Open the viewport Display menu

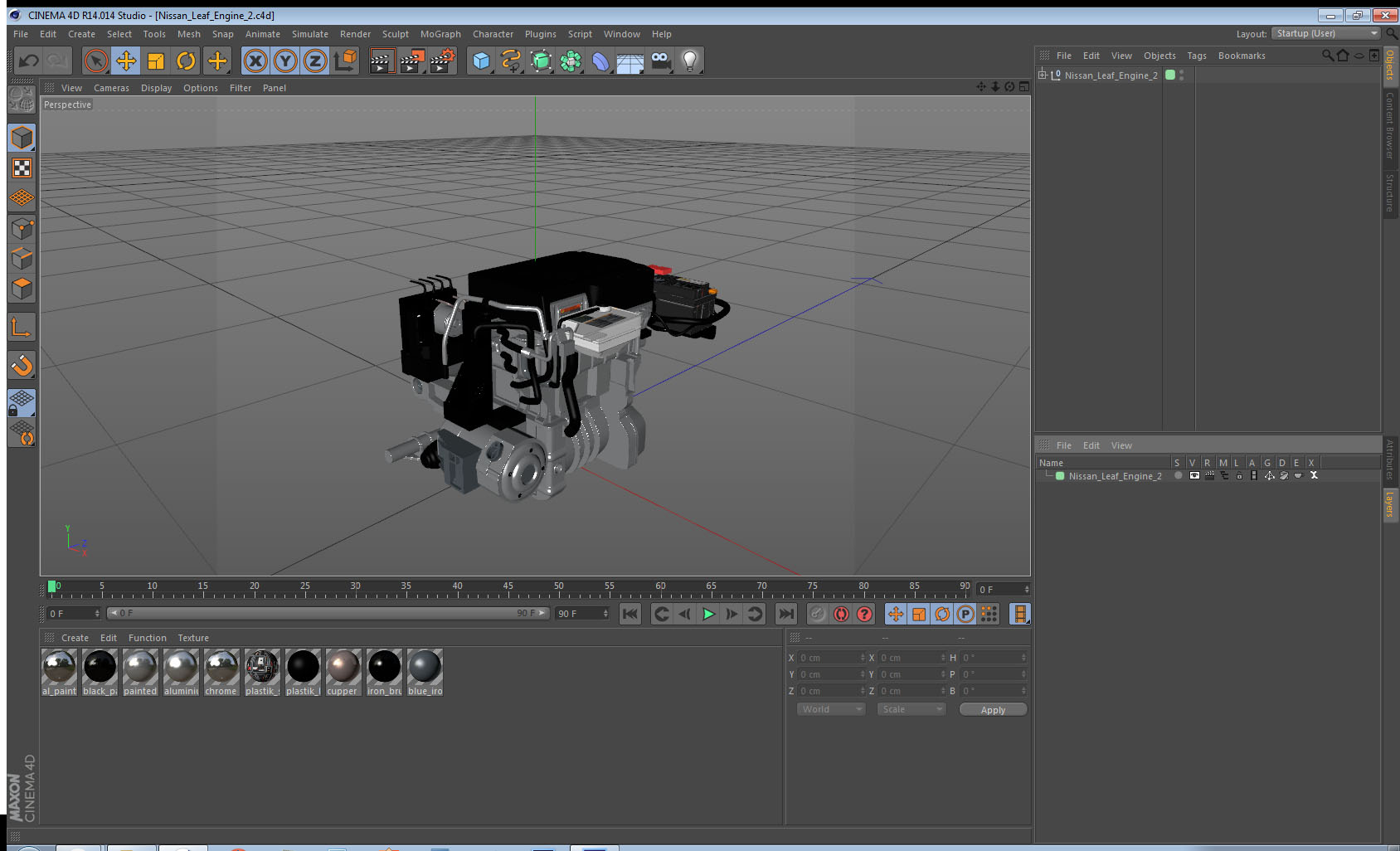click(156, 88)
